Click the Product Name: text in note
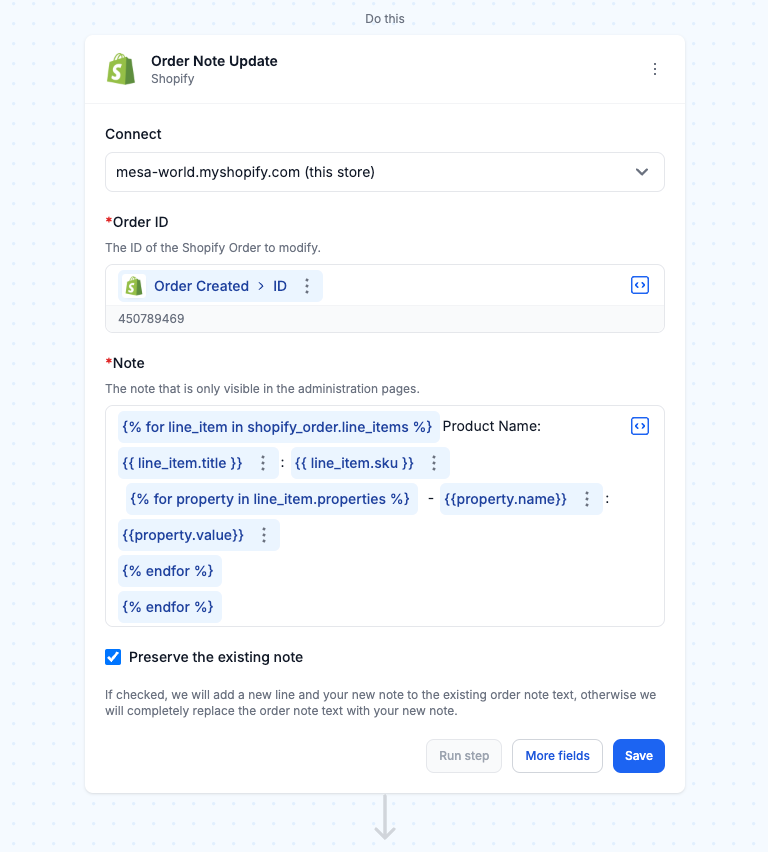Image resolution: width=768 pixels, height=852 pixels. pos(491,426)
